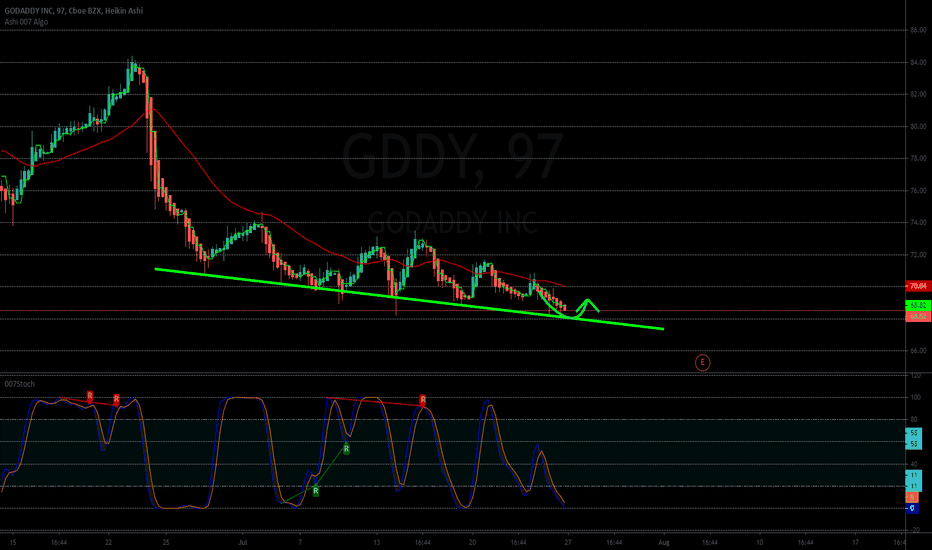
Task: Select the Ashi 007 Algo indicator label
Action: [x=26, y=22]
